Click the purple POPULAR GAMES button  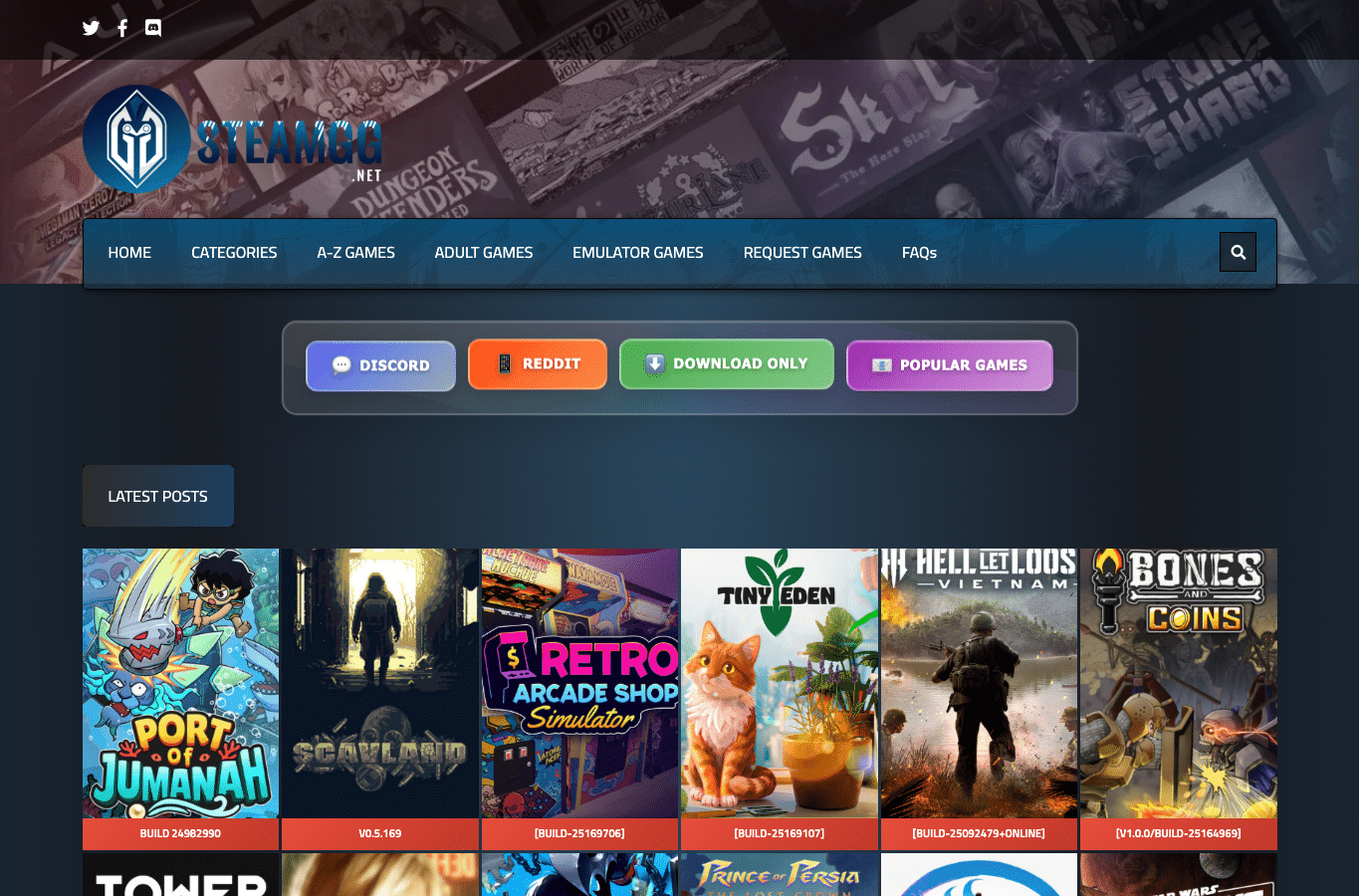950,365
